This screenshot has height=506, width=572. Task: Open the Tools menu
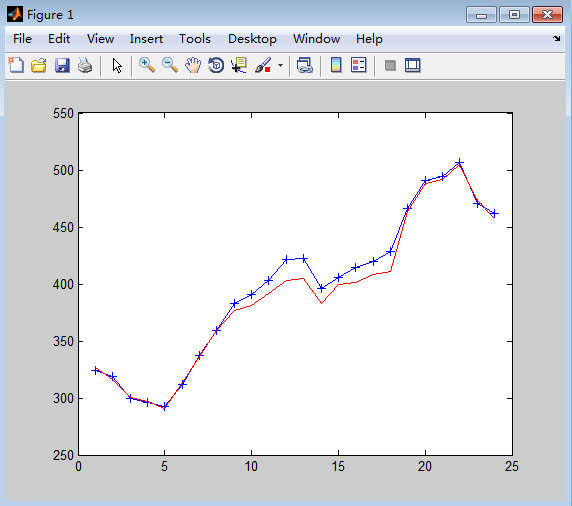(195, 39)
